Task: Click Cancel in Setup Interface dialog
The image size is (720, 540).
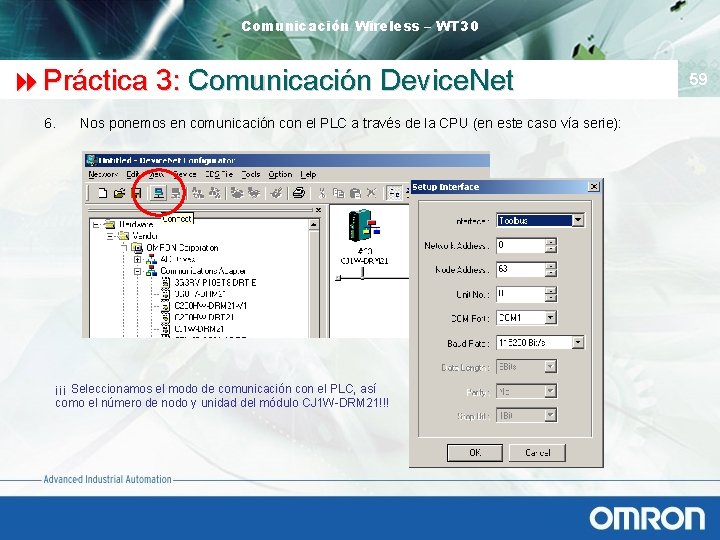Action: pos(537,453)
